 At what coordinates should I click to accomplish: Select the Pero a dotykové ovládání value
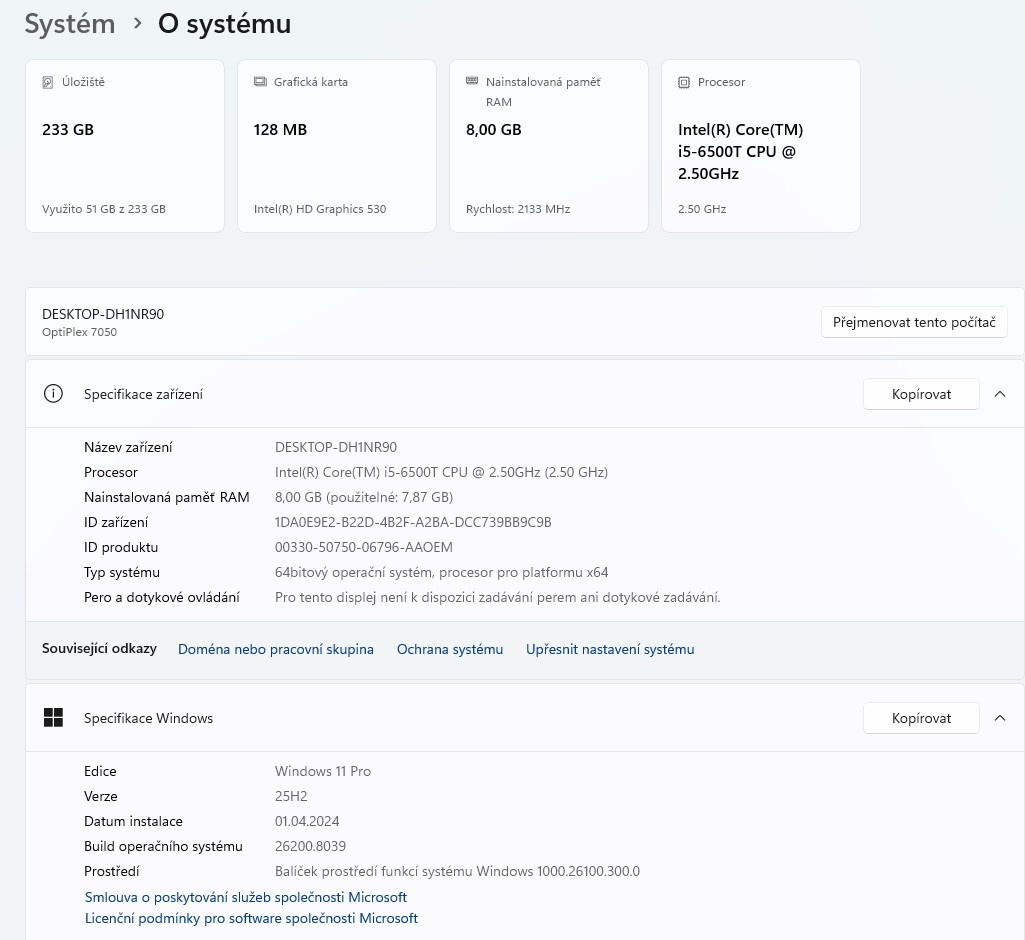497,597
